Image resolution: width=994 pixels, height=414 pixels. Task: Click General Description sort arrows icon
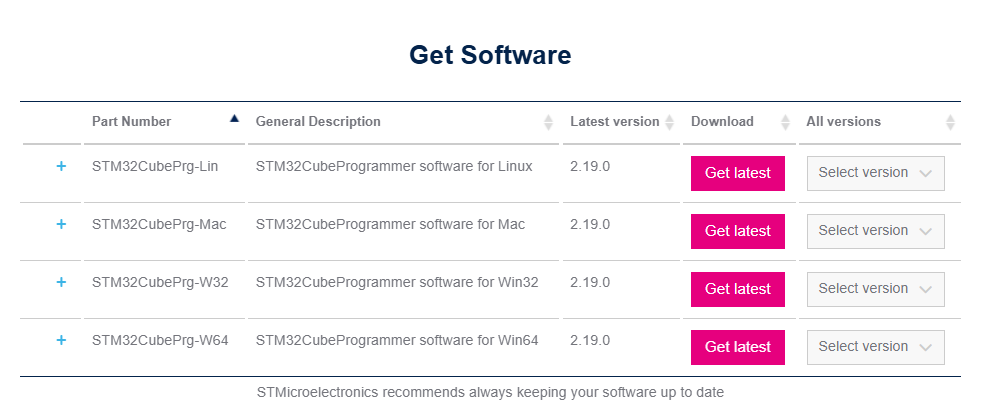[548, 122]
